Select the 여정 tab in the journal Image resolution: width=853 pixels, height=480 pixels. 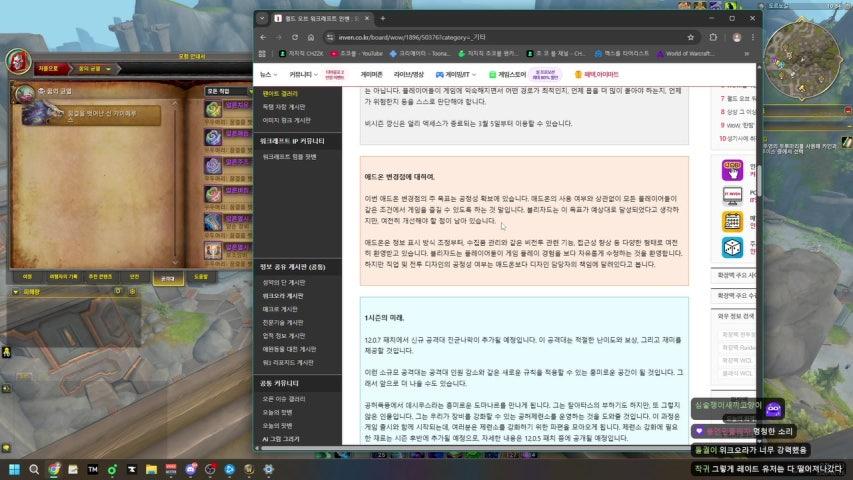pyautogui.click(x=27, y=276)
